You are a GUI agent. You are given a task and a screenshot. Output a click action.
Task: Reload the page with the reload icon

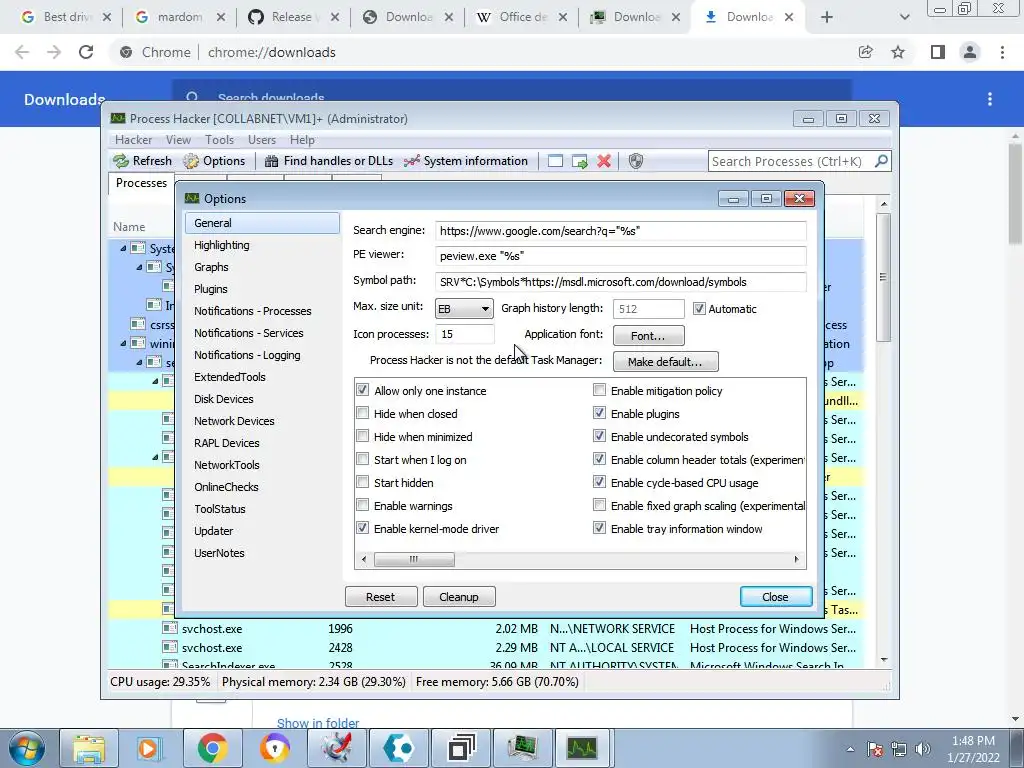86,52
